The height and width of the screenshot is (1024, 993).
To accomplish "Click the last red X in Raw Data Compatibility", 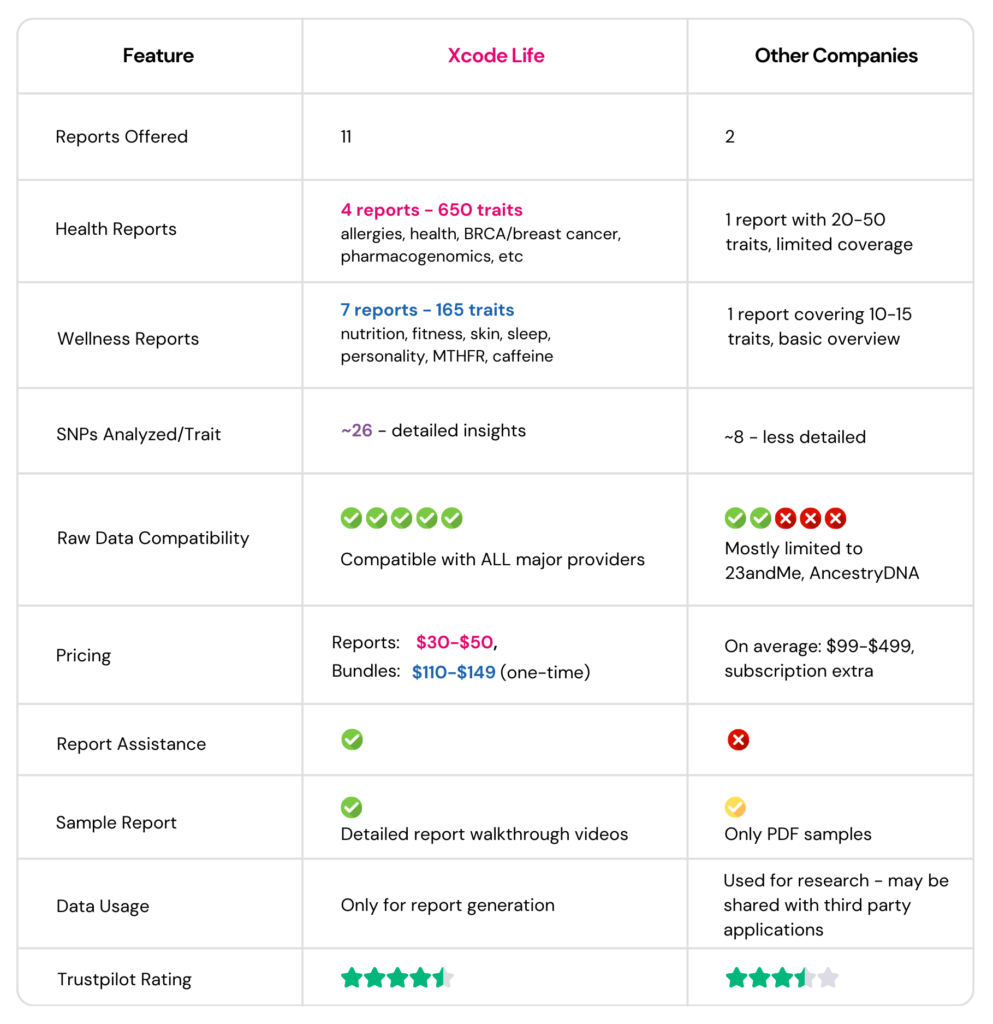I will click(836, 518).
